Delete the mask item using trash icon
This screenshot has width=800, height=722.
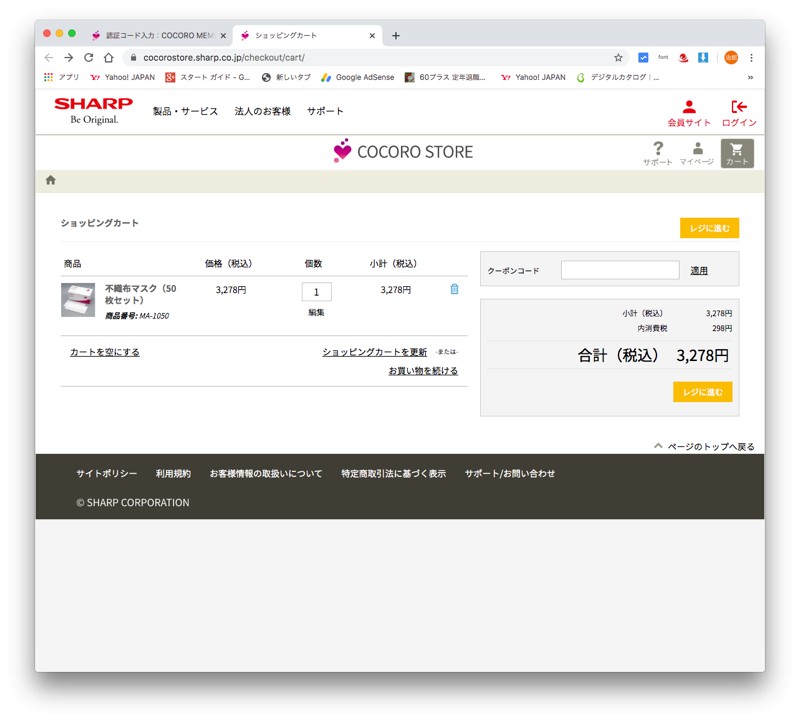454,289
